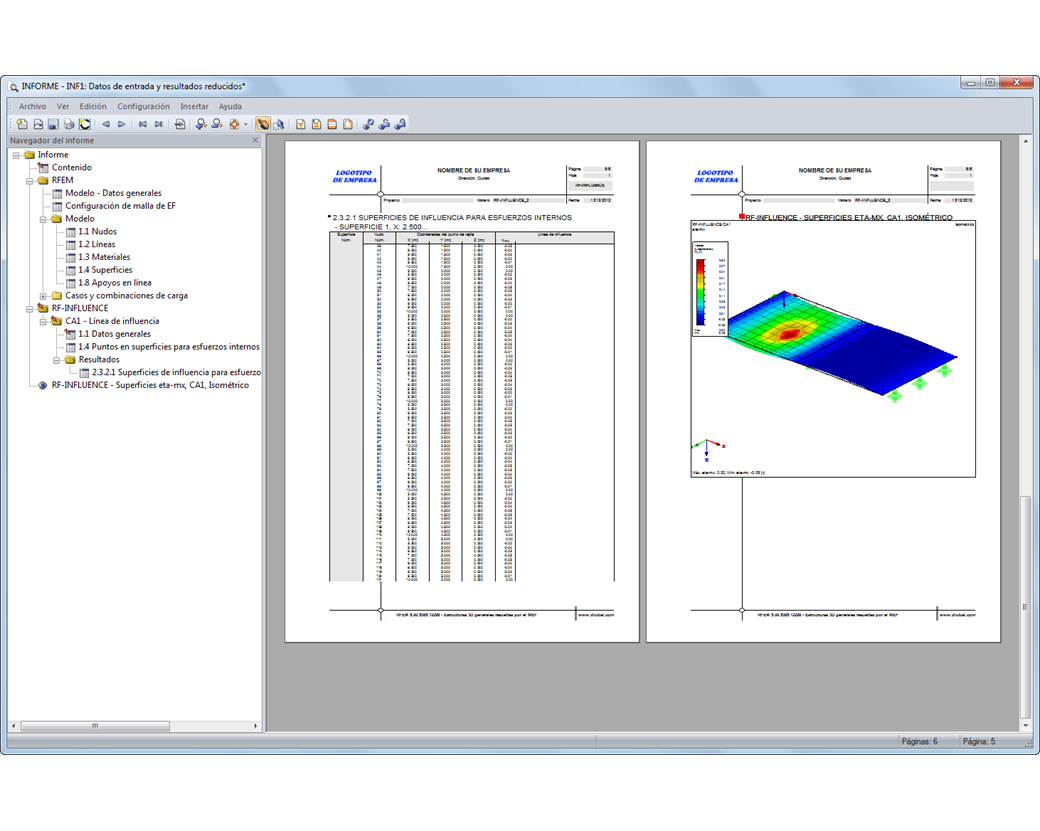The image size is (1040, 831).
Task: Select Configuración de malla de EF
Action: (120, 206)
